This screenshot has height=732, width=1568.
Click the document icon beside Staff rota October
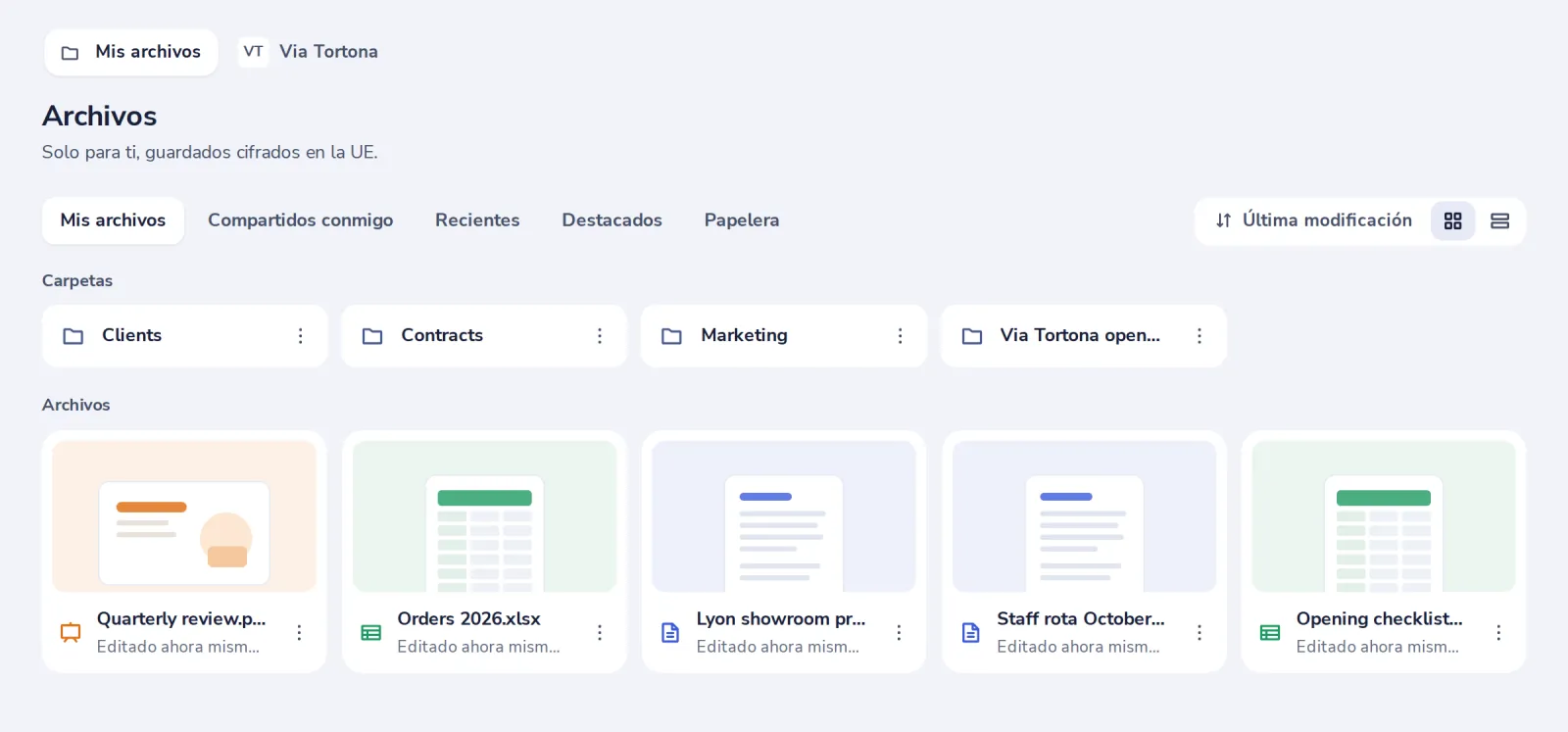pos(970,633)
